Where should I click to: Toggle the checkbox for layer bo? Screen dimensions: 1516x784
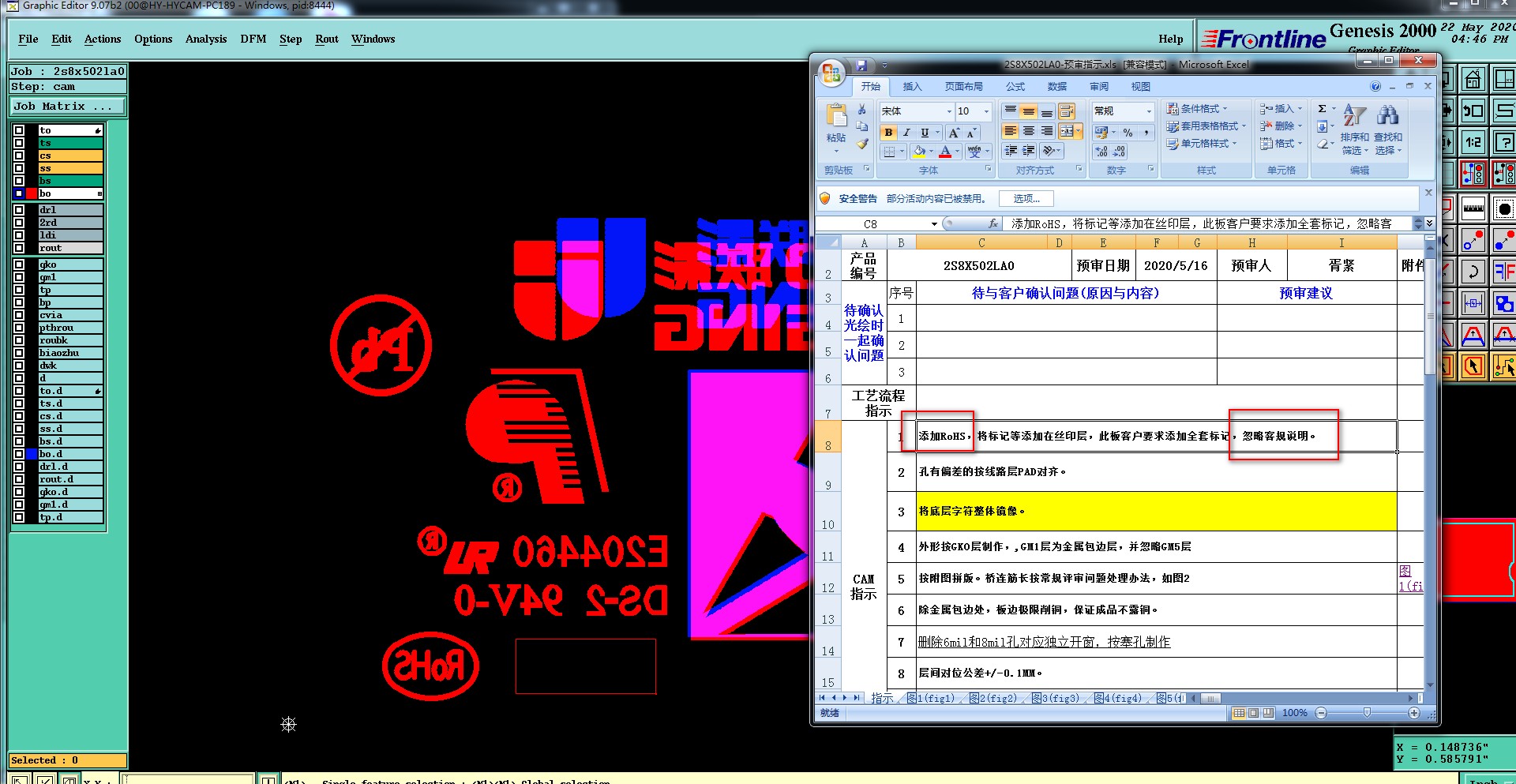coord(19,193)
